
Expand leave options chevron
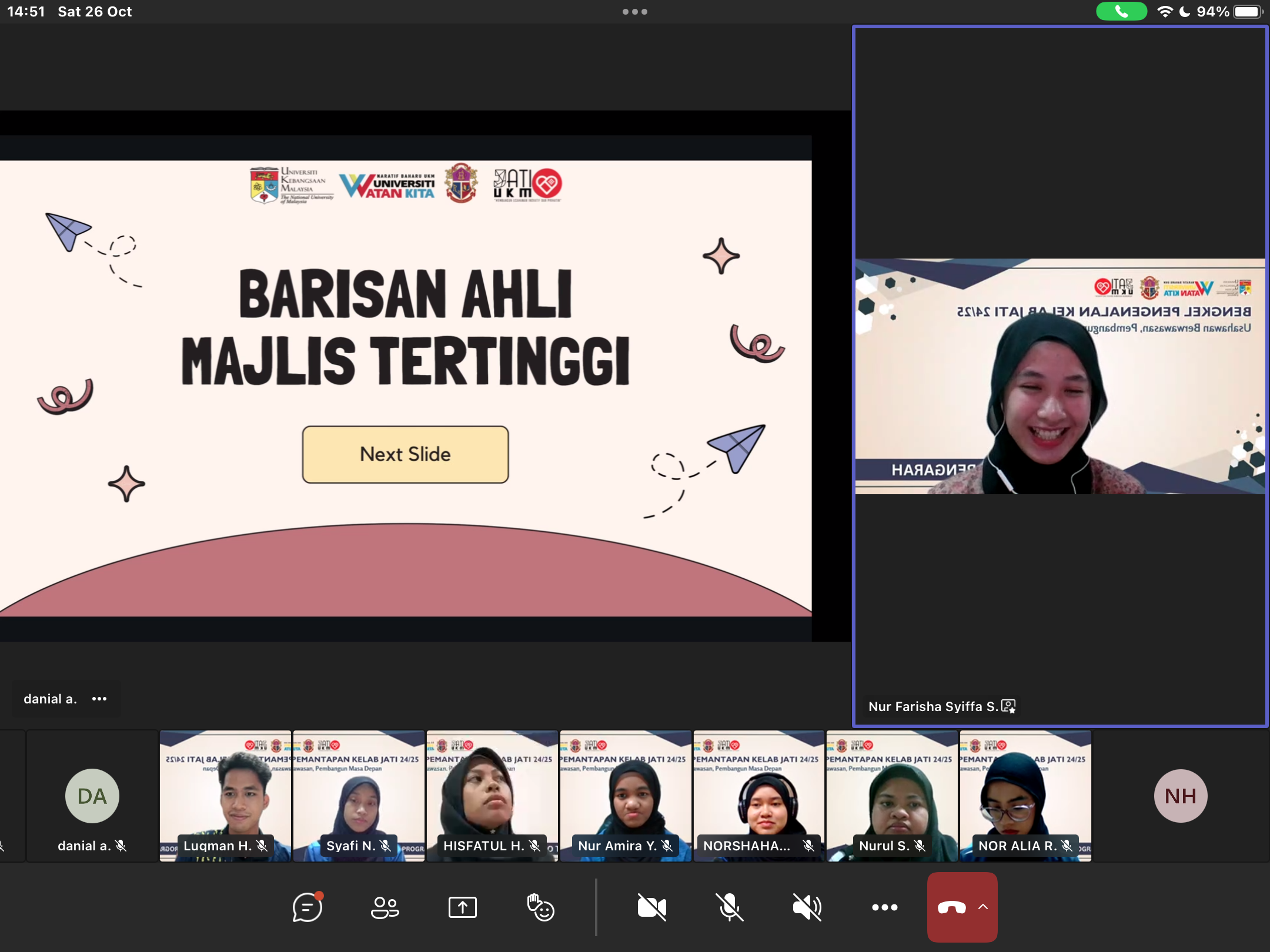tap(983, 907)
